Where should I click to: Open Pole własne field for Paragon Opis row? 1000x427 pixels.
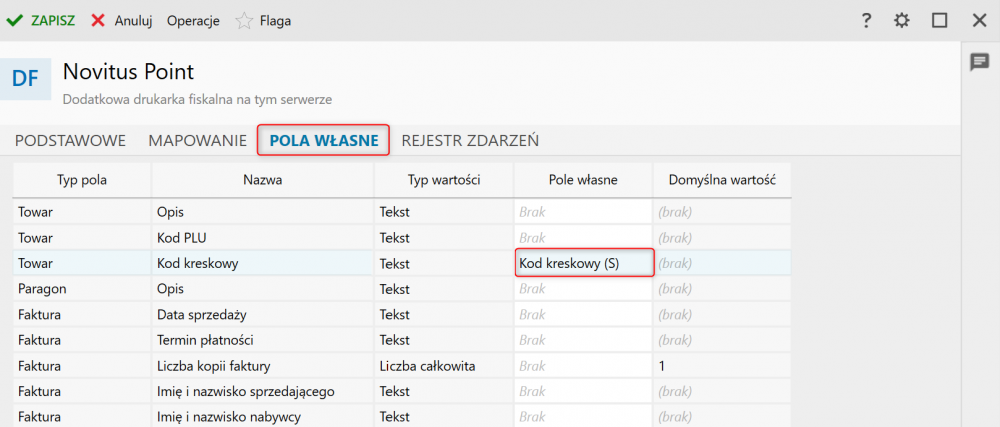click(583, 289)
